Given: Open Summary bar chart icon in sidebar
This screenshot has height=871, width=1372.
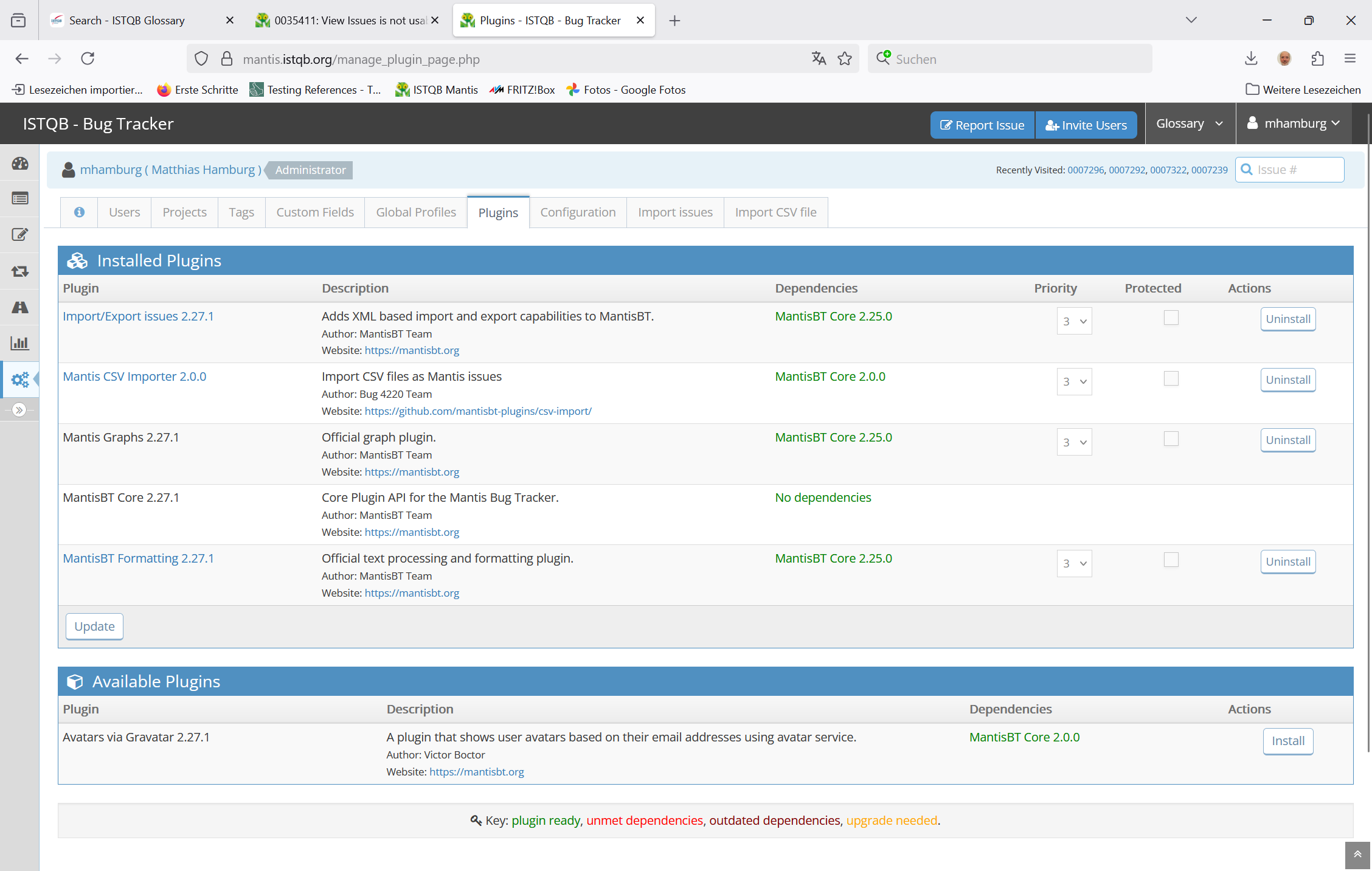Looking at the screenshot, I should coord(20,343).
